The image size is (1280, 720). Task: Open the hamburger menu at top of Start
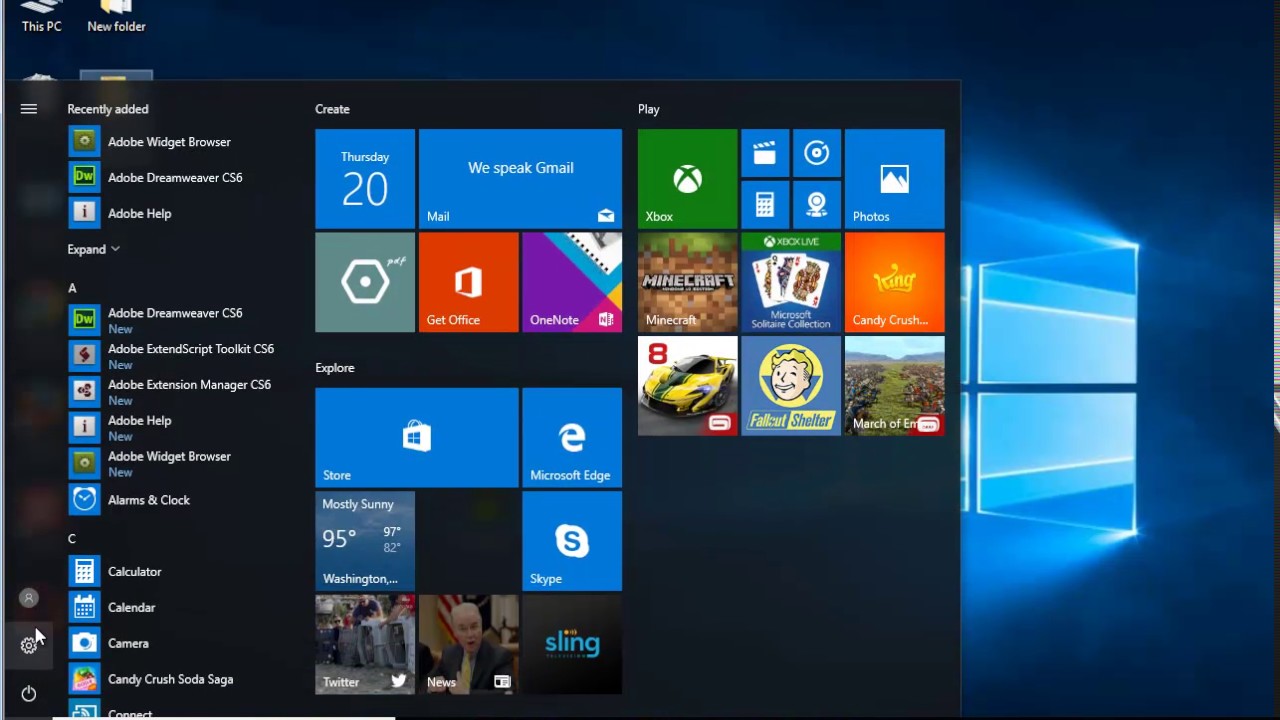tap(28, 109)
